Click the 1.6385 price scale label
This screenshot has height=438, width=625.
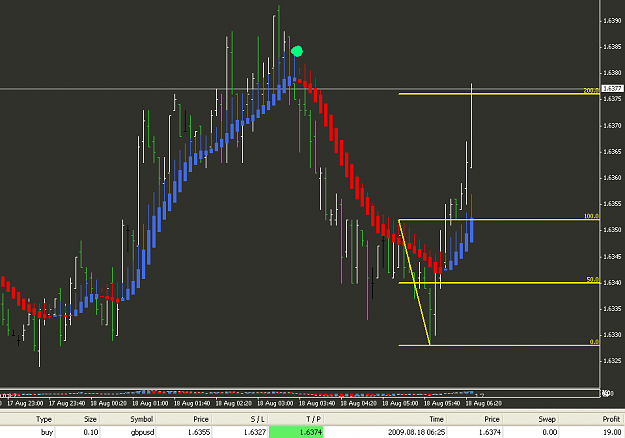pyautogui.click(x=612, y=47)
